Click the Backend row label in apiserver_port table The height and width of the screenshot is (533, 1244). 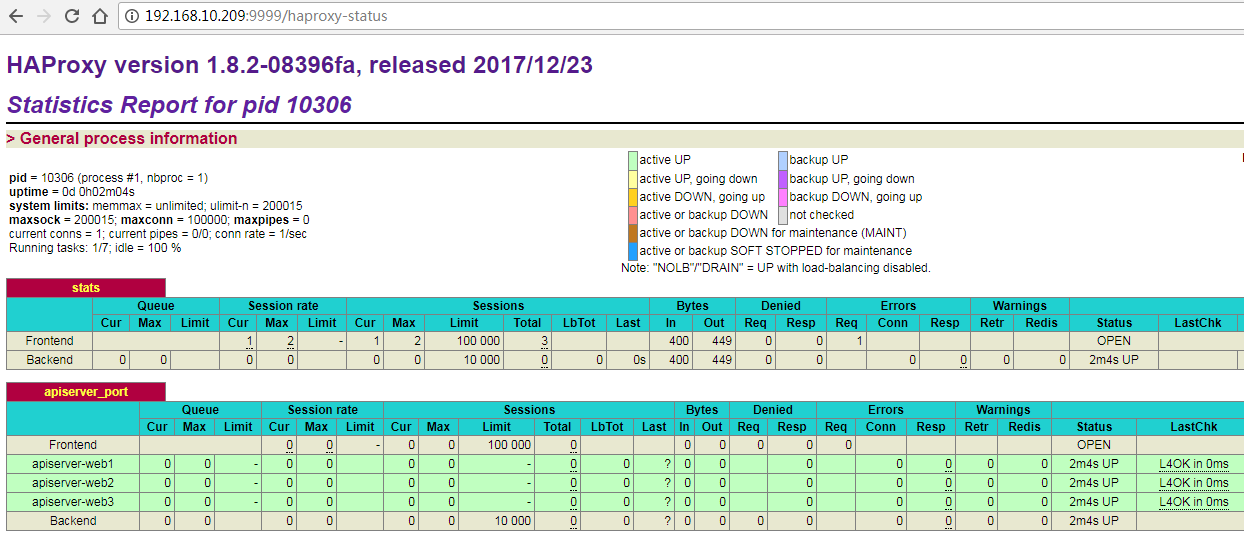coord(73,521)
